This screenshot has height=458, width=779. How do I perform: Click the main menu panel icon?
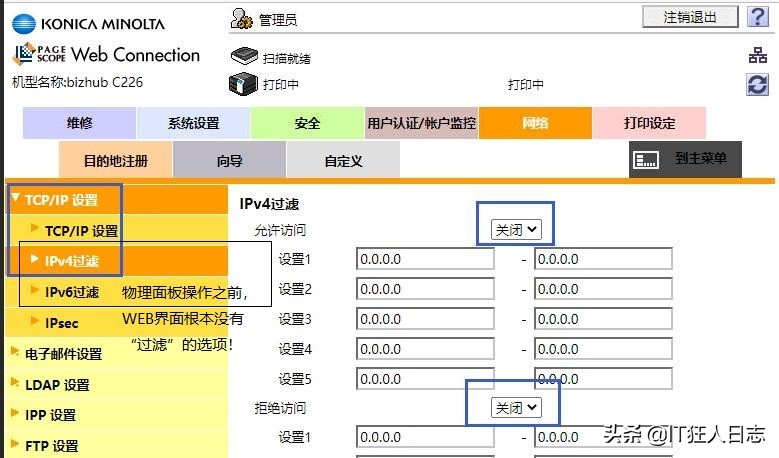click(646, 159)
